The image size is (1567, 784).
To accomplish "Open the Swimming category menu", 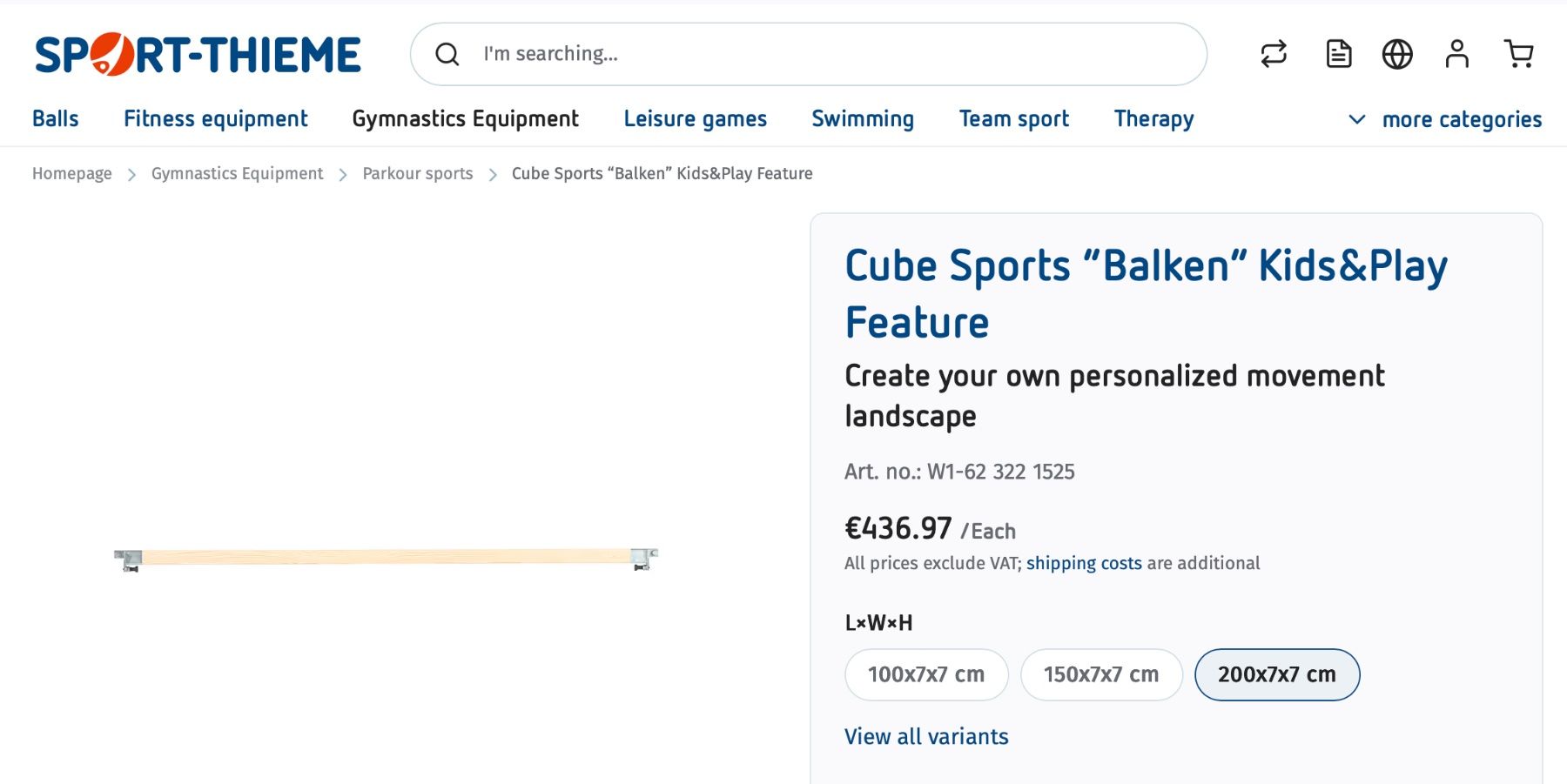I will coord(863,119).
